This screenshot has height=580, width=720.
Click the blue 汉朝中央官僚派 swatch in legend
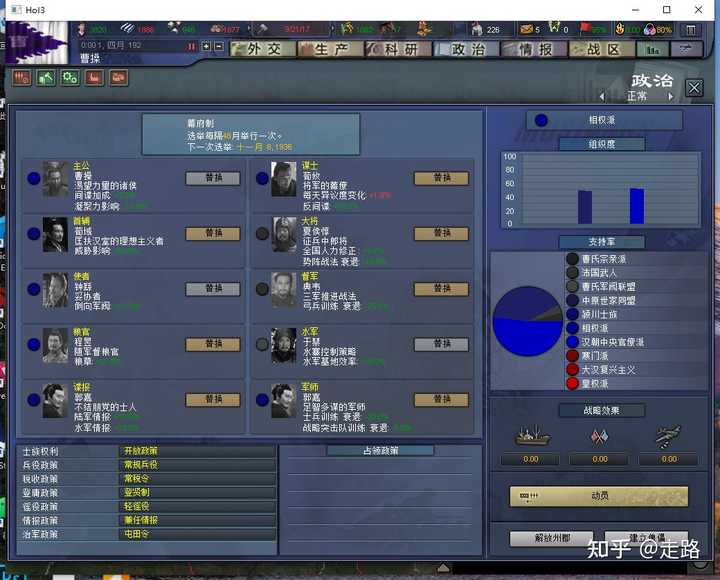(572, 342)
